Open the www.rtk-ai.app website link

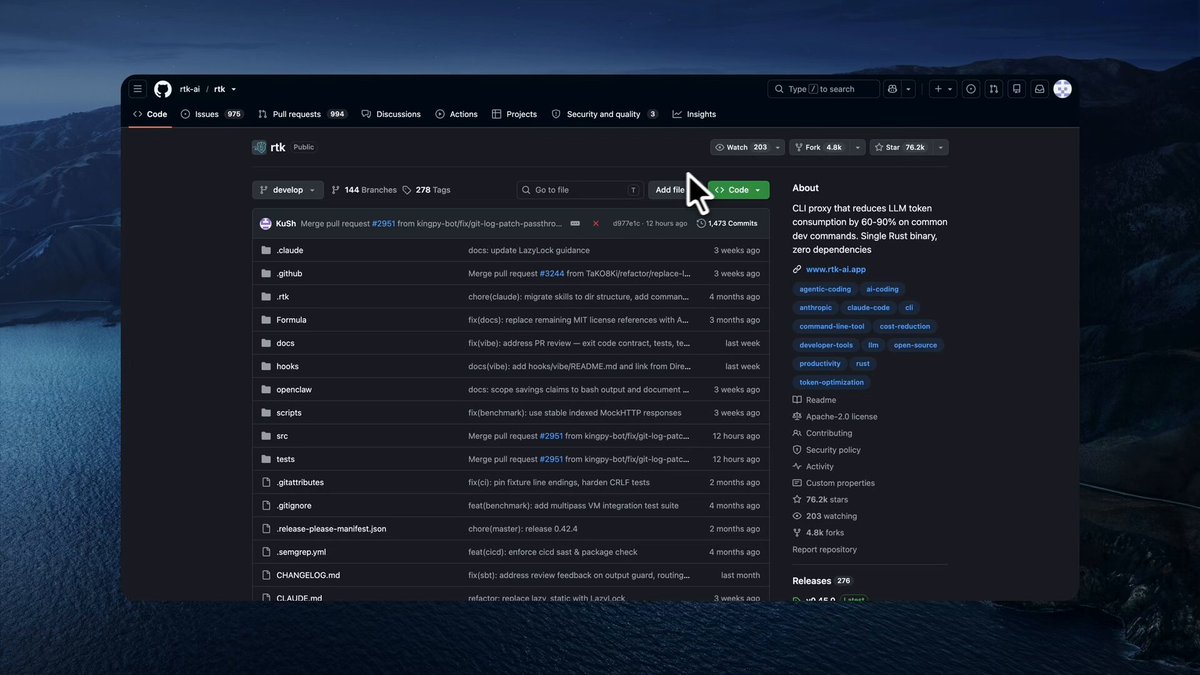point(836,269)
